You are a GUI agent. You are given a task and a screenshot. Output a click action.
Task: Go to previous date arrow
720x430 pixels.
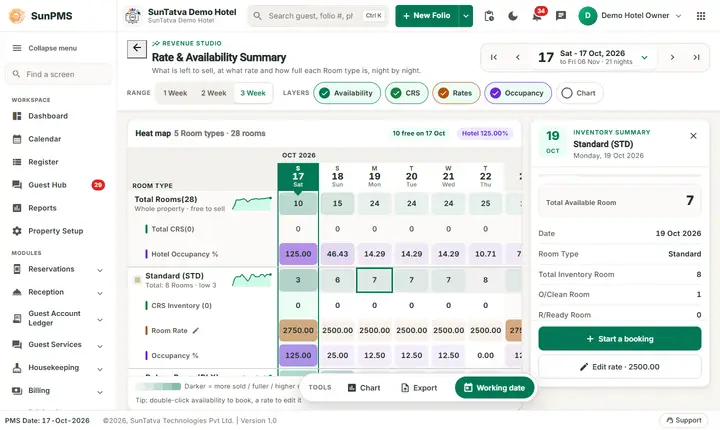518,57
